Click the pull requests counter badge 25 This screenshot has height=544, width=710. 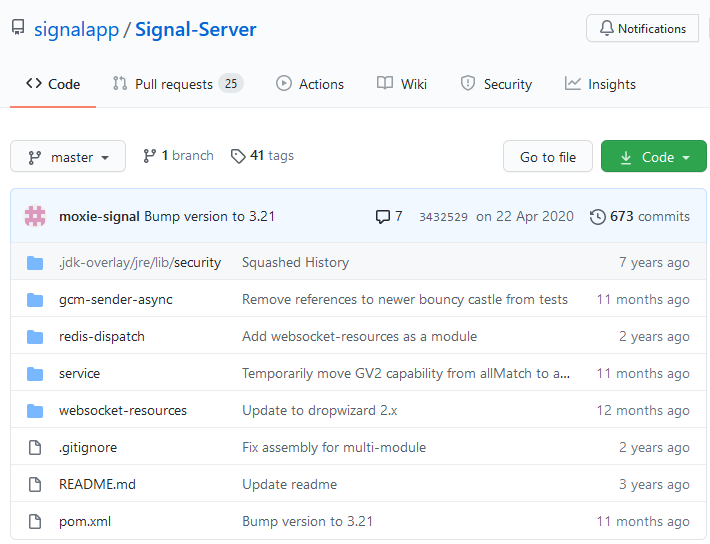[231, 84]
